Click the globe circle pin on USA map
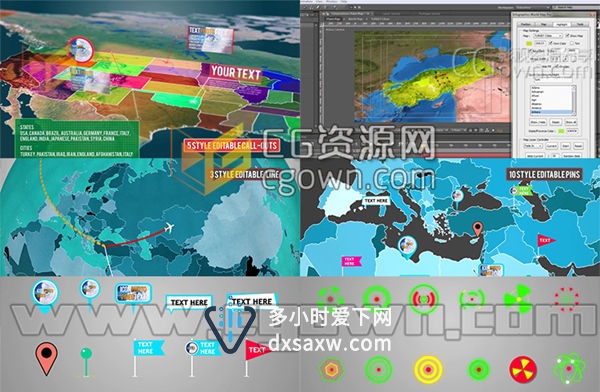 [x=81, y=50]
